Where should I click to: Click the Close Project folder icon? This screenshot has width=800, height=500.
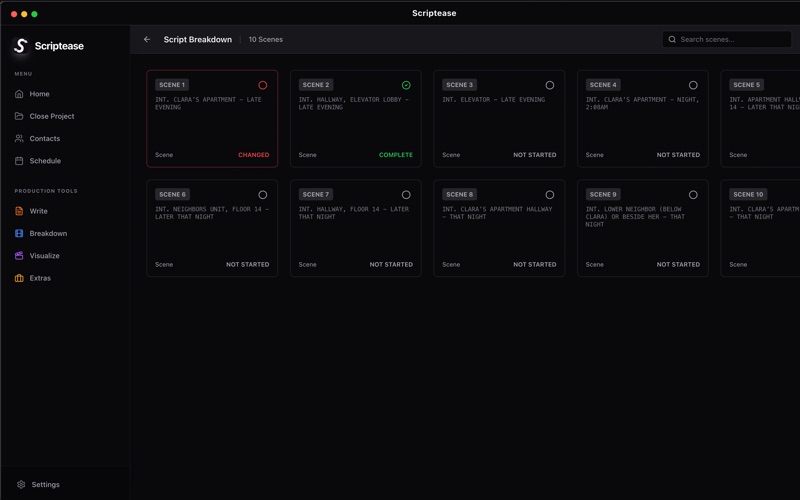(19, 116)
